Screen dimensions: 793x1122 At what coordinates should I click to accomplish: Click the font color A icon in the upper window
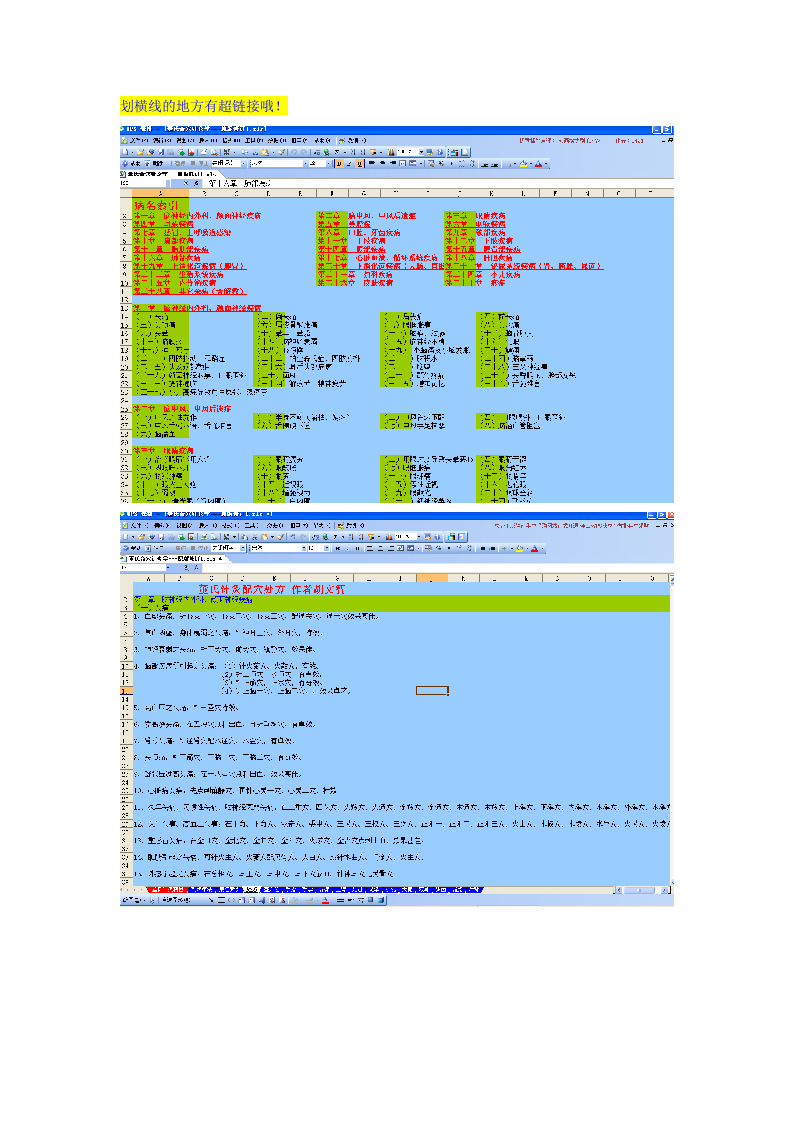point(538,163)
